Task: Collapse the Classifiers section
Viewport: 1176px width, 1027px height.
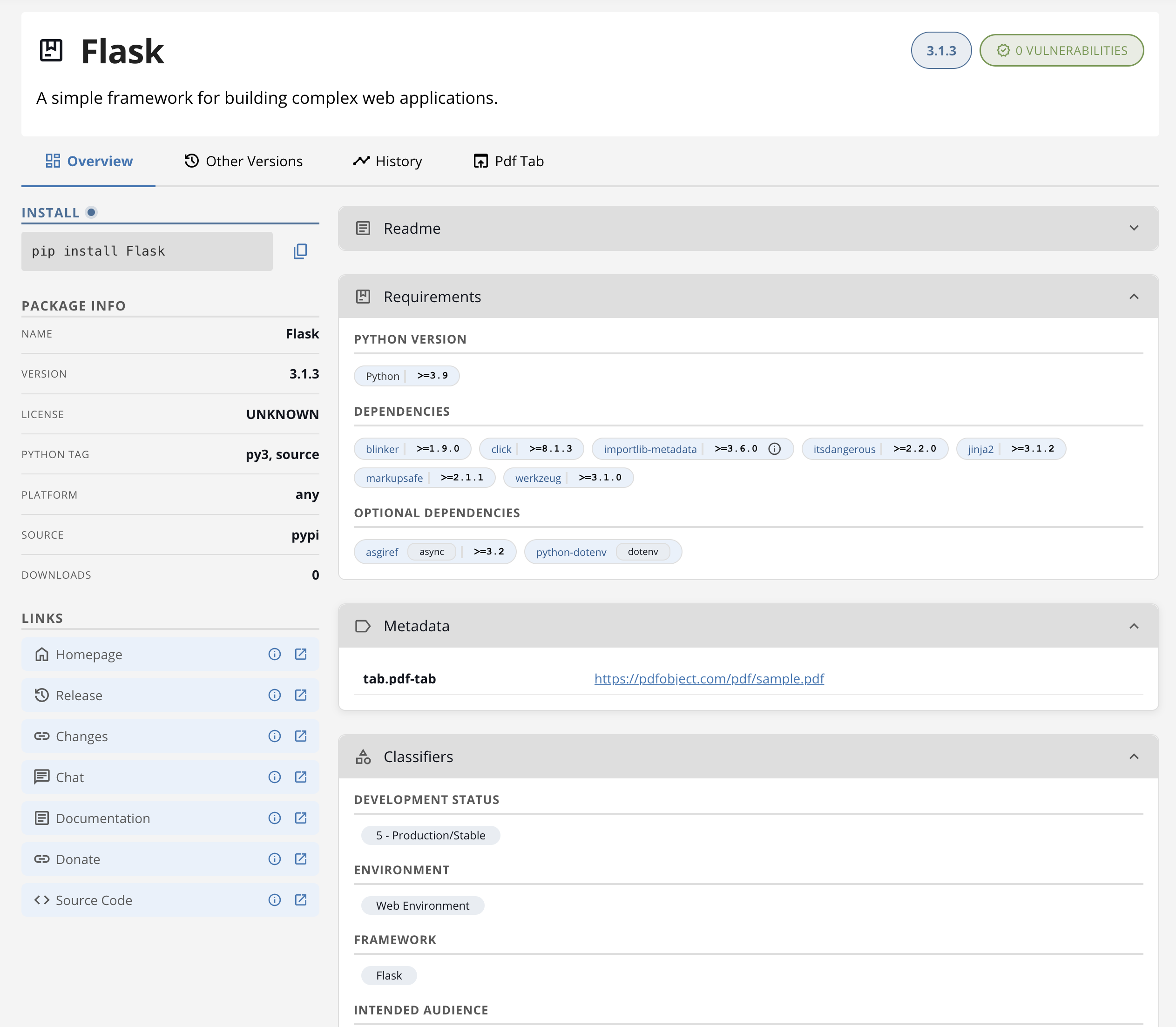Action: [1134, 757]
